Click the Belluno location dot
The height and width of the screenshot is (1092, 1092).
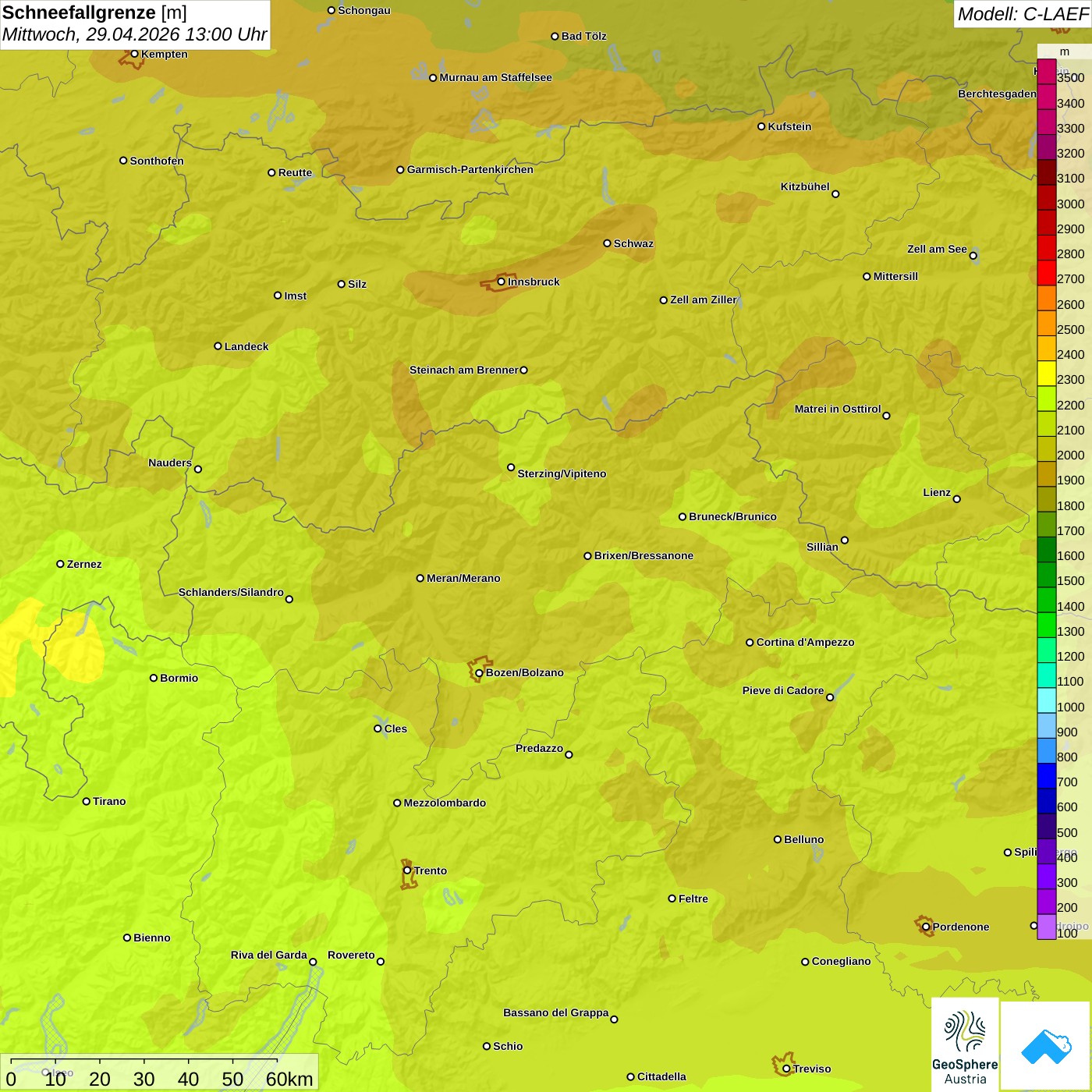(778, 839)
